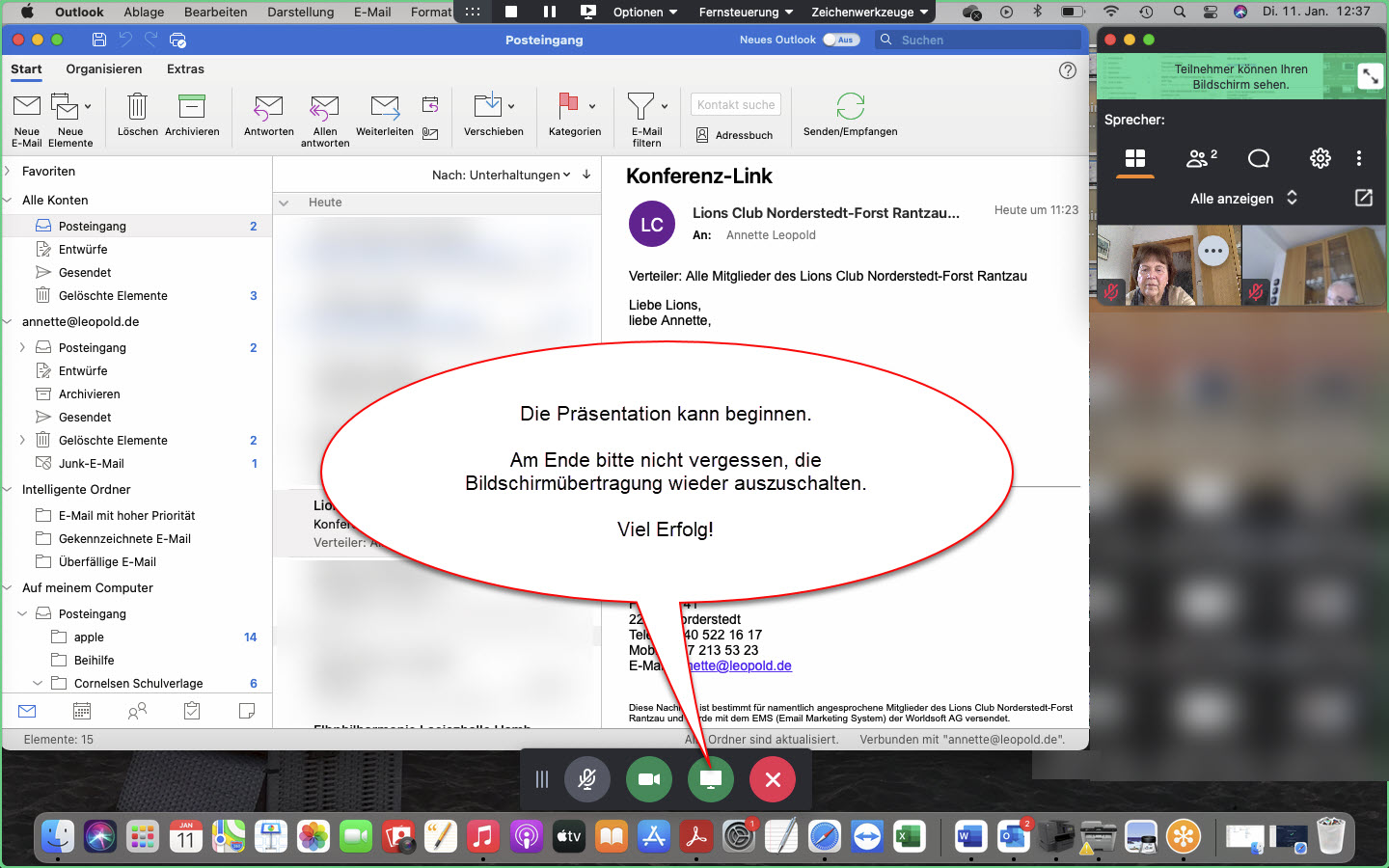
Task: Collapse the Alle Konten section
Action: tap(8, 200)
